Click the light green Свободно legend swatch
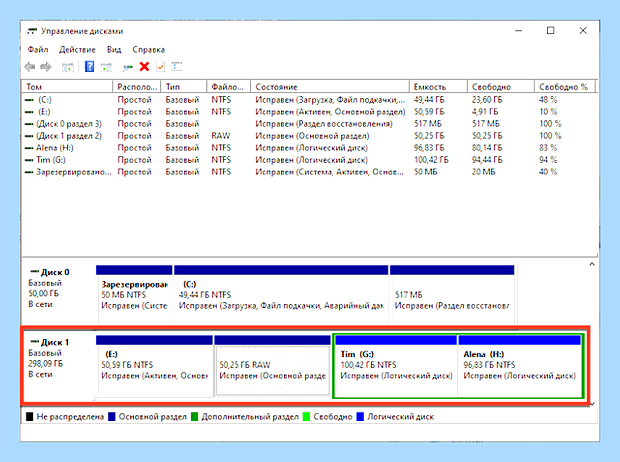The height and width of the screenshot is (462, 620). tap(306, 417)
